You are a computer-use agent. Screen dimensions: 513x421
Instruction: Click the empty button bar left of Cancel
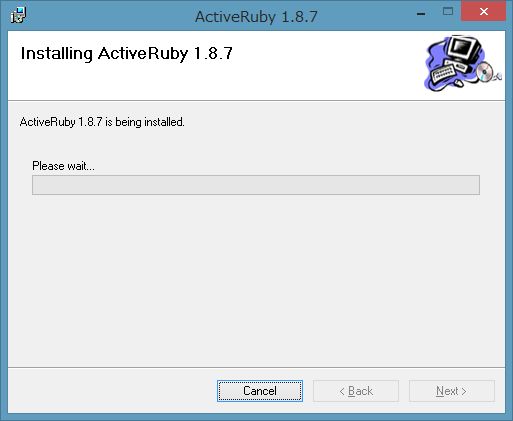[x=112, y=391]
